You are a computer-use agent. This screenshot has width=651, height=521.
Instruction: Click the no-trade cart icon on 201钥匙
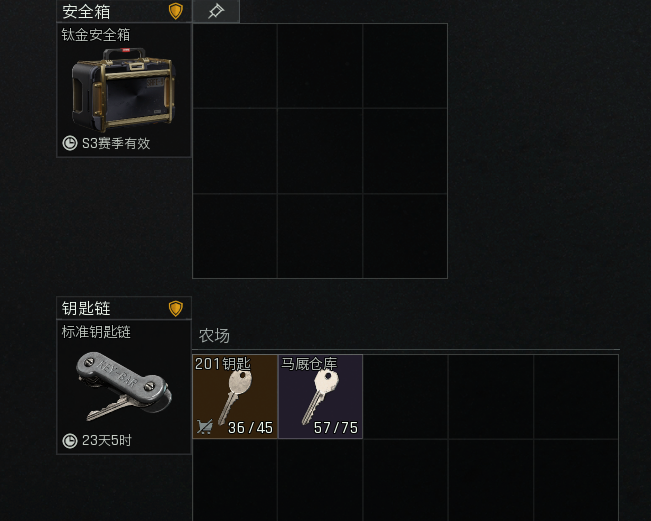point(205,426)
